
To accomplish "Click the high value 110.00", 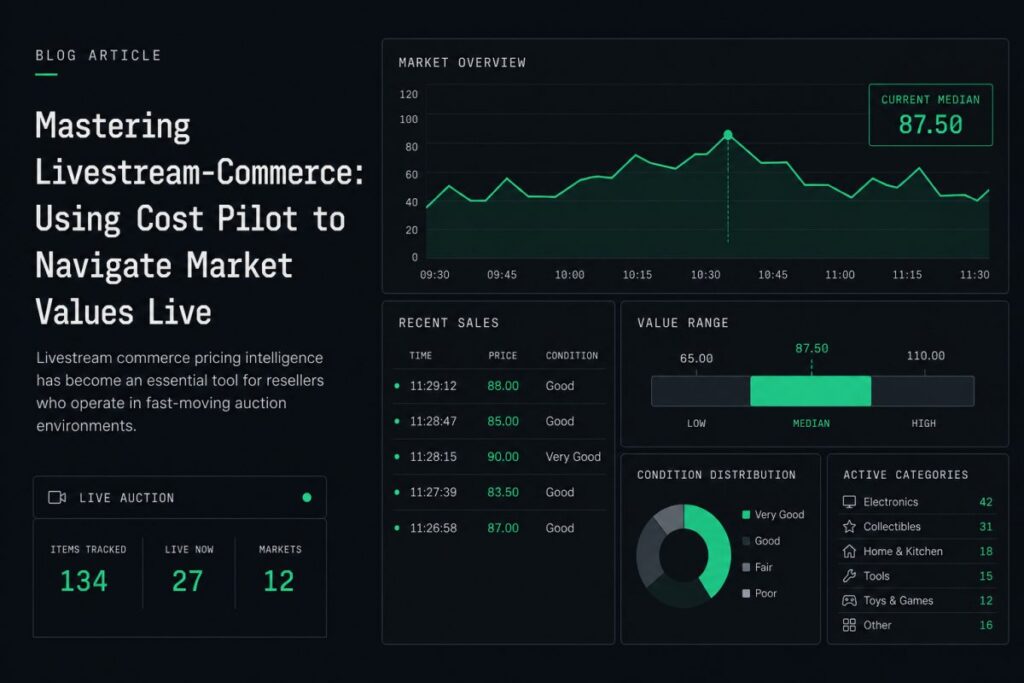I will (925, 355).
